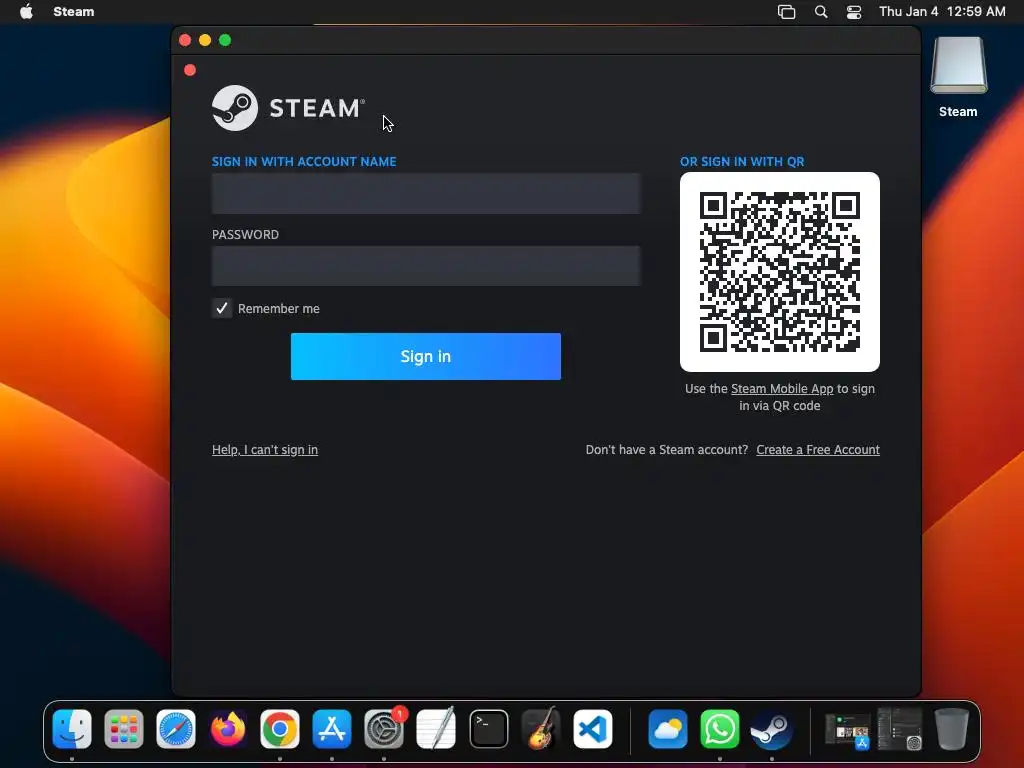Click the blue Sign in button

pos(426,357)
